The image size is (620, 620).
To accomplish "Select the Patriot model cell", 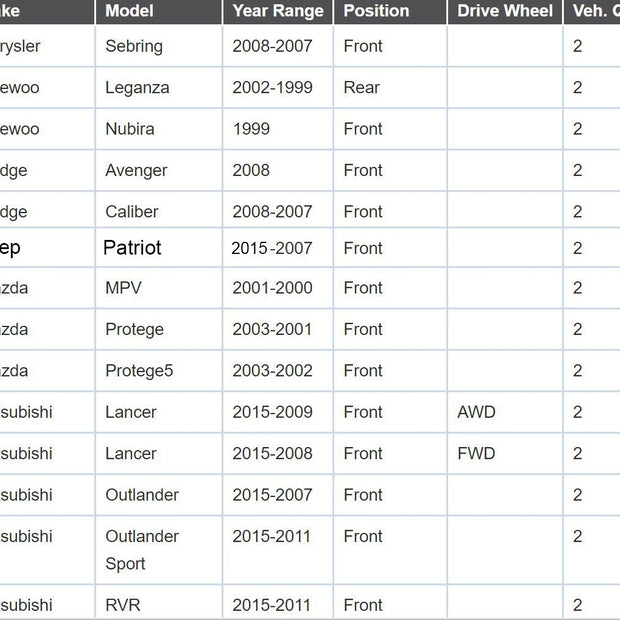I will (159, 248).
